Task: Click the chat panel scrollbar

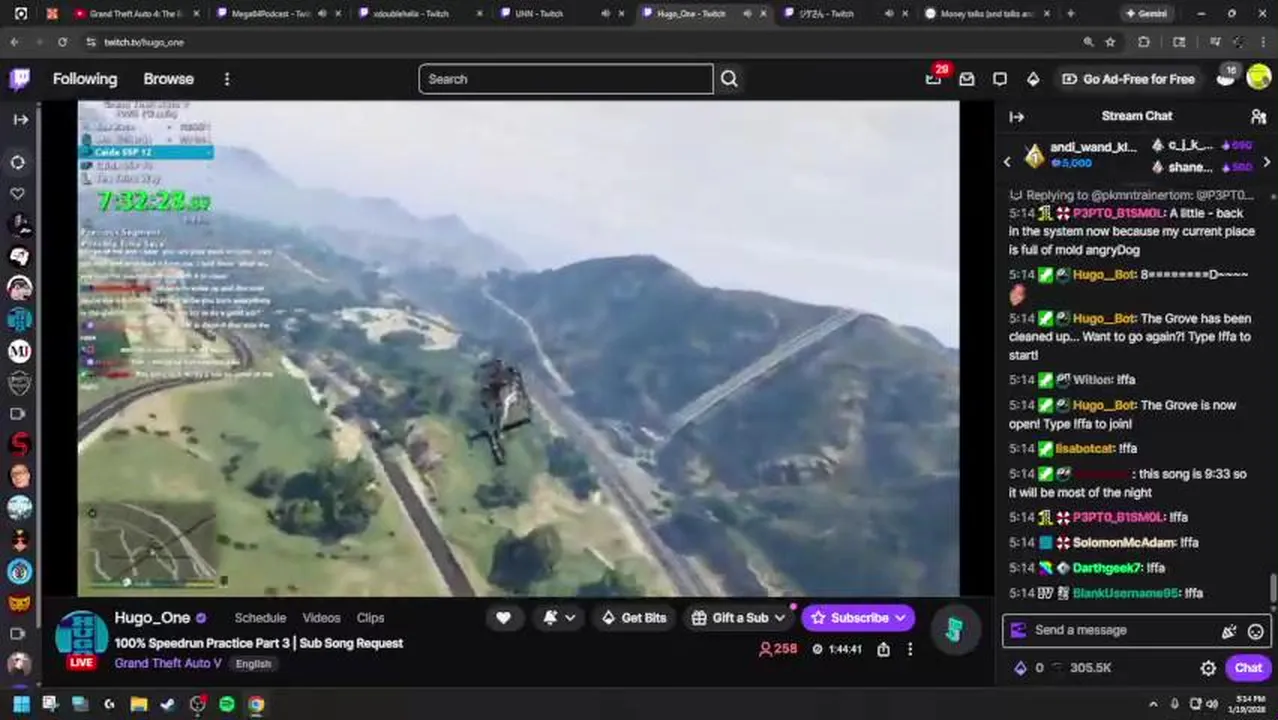Action: (x=1273, y=588)
